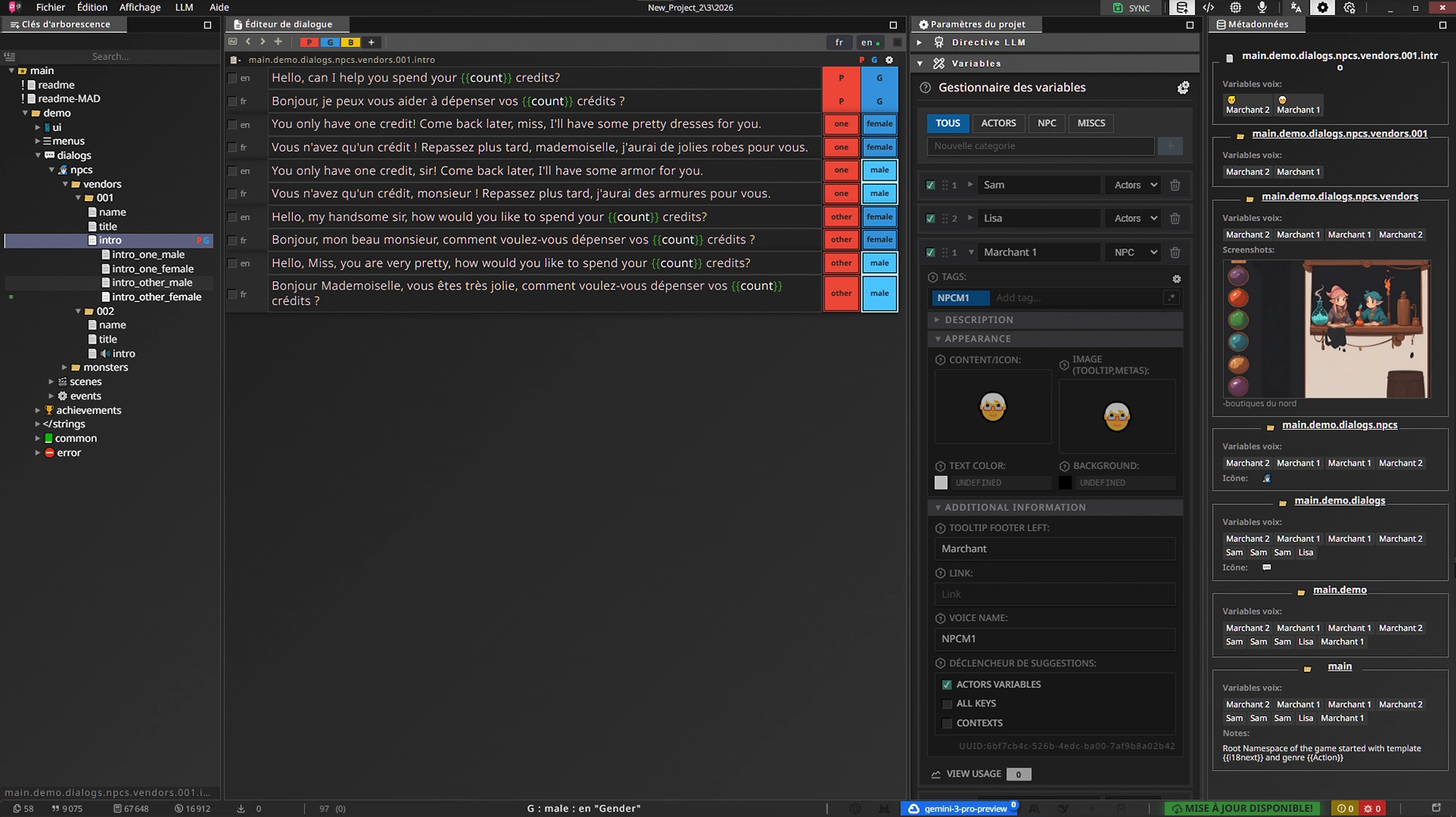Disable the ACTORS VARIABLES checkbox
Screen dimensions: 1456x817
(946, 684)
